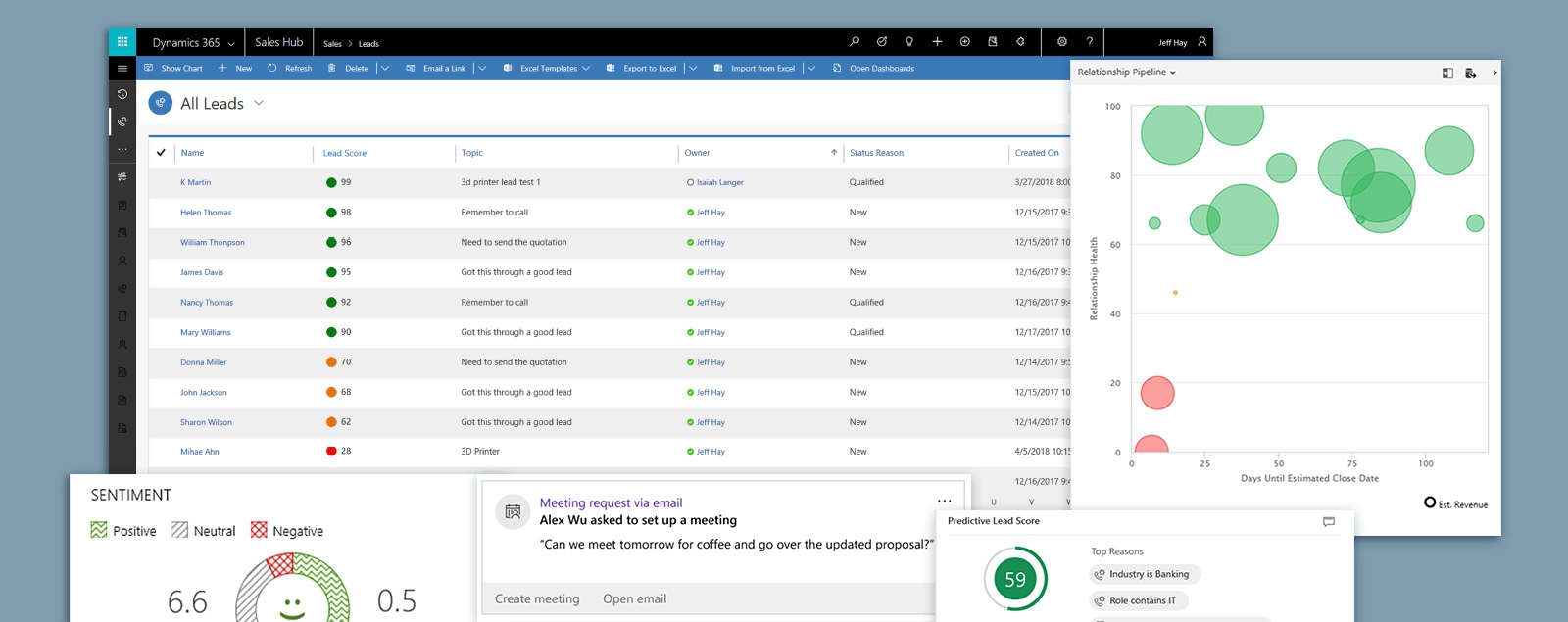The width and height of the screenshot is (1568, 622).
Task: Toggle the Negative sentiment legend box
Action: [259, 530]
